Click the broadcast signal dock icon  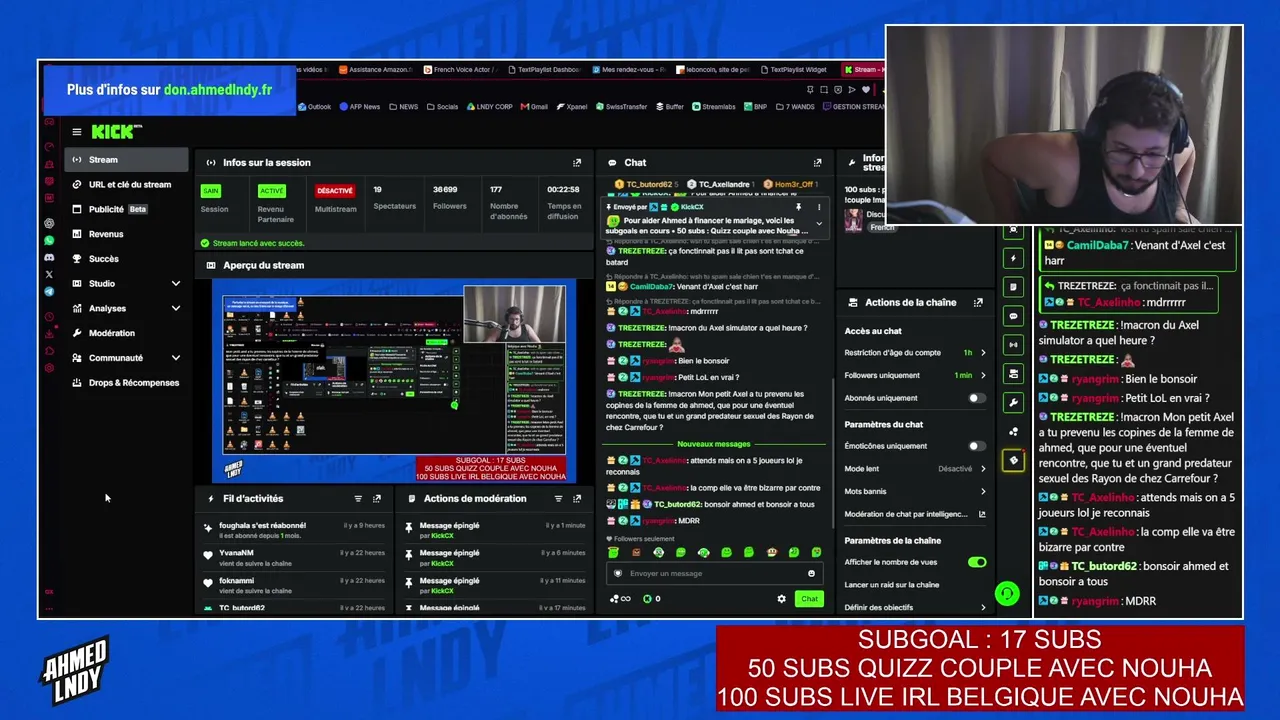pyautogui.click(x=1013, y=345)
